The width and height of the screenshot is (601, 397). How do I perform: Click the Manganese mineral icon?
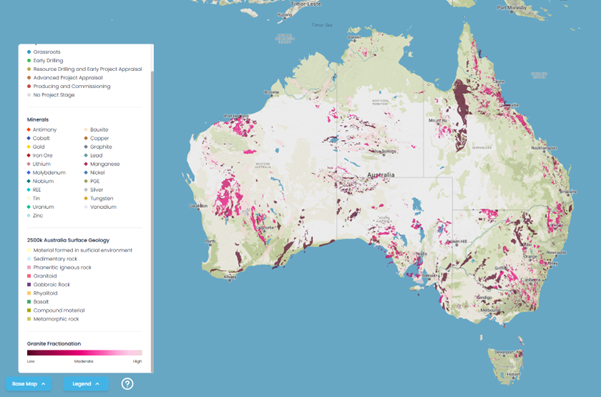(x=86, y=164)
